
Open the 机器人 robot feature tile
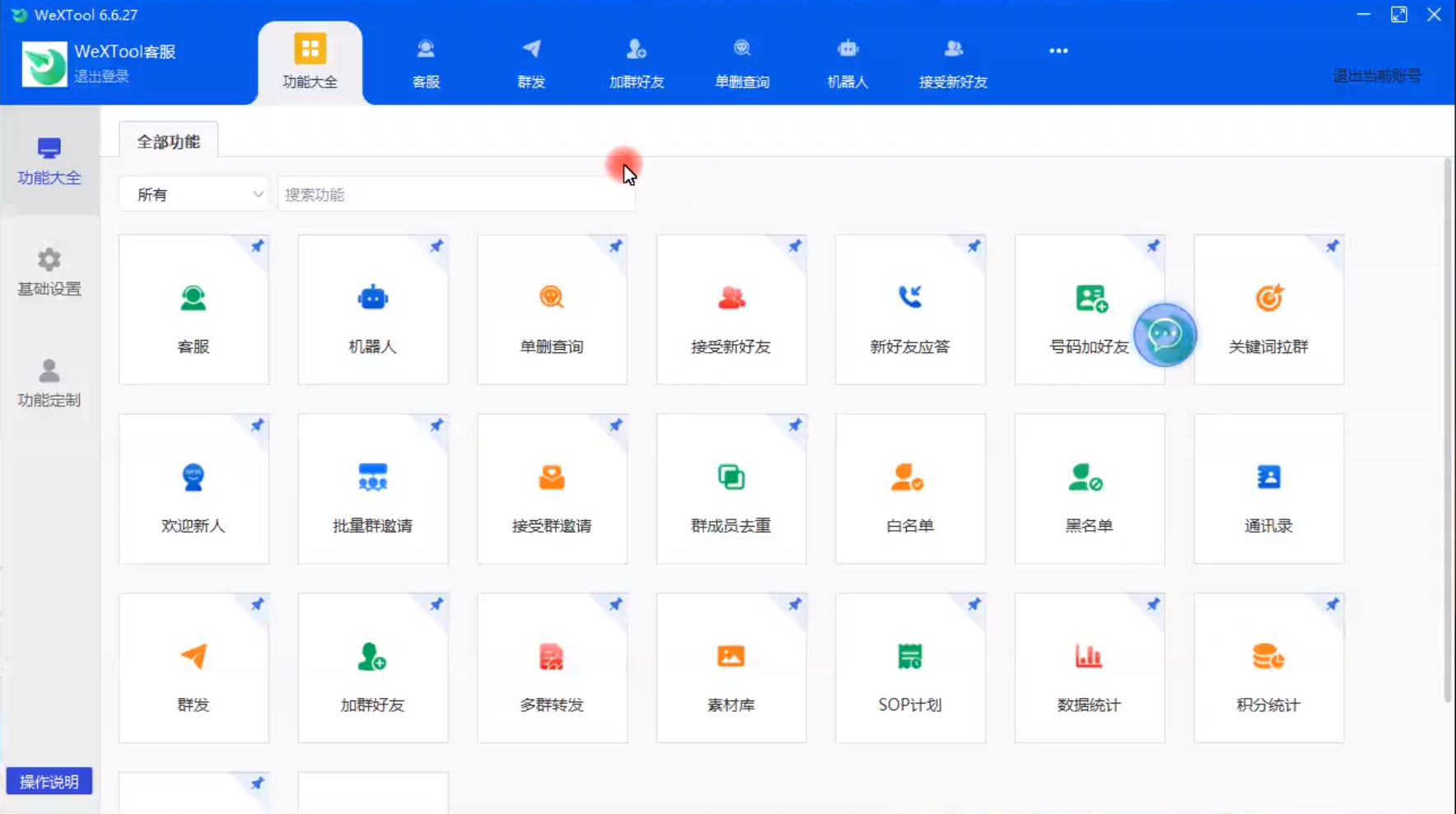pos(372,310)
